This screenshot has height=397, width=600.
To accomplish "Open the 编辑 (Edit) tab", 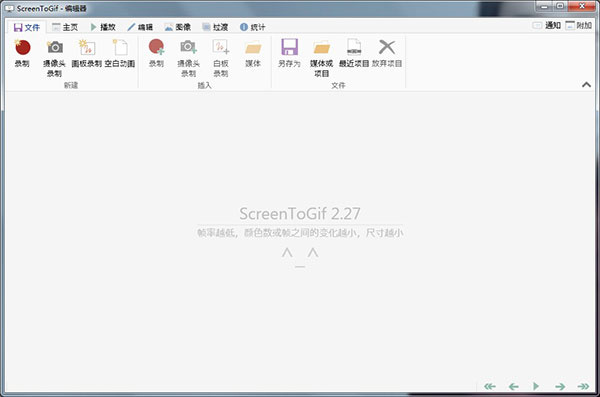I will 140,27.
